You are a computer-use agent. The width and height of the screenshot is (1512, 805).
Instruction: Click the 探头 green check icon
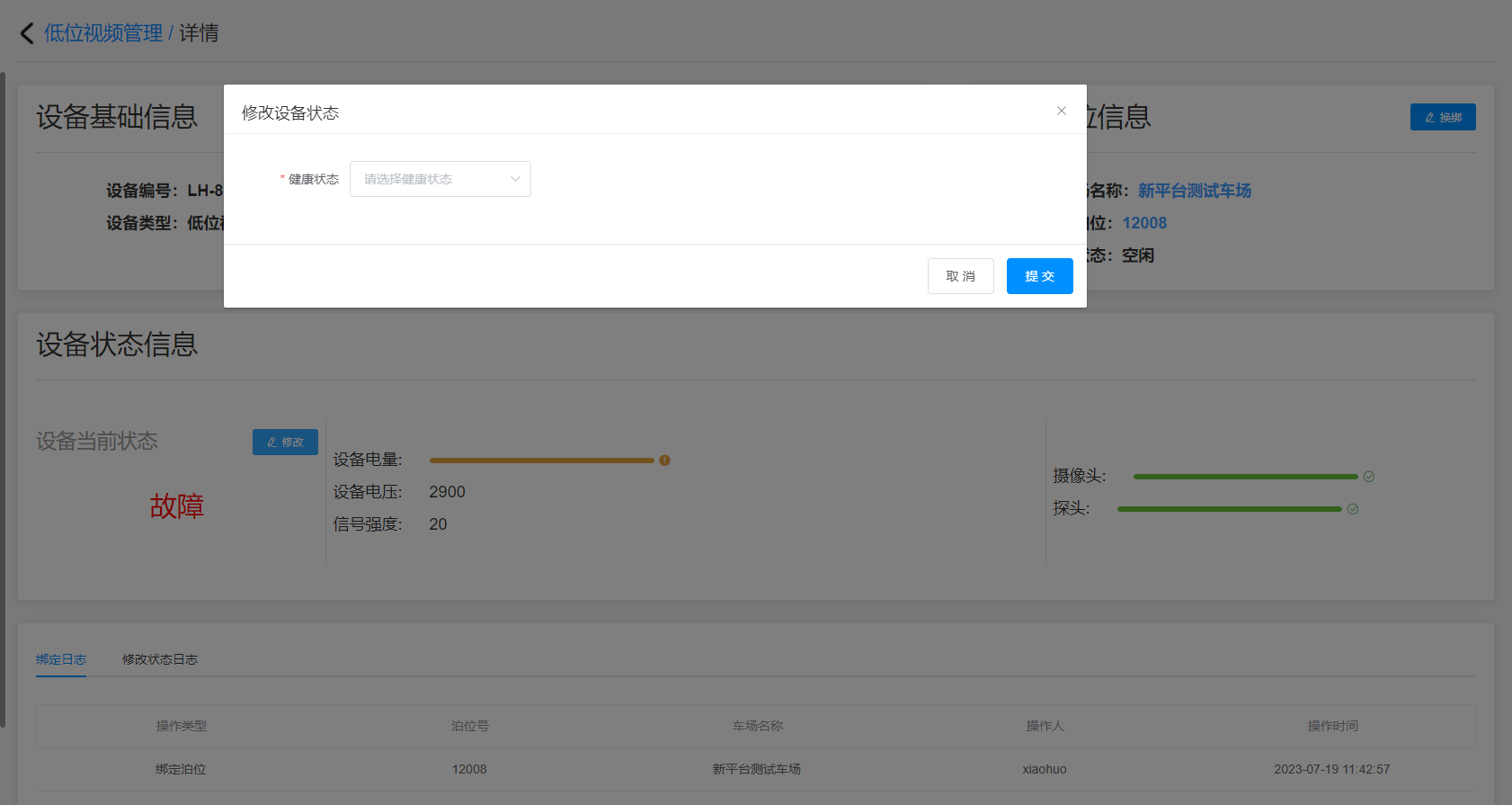(x=1352, y=509)
